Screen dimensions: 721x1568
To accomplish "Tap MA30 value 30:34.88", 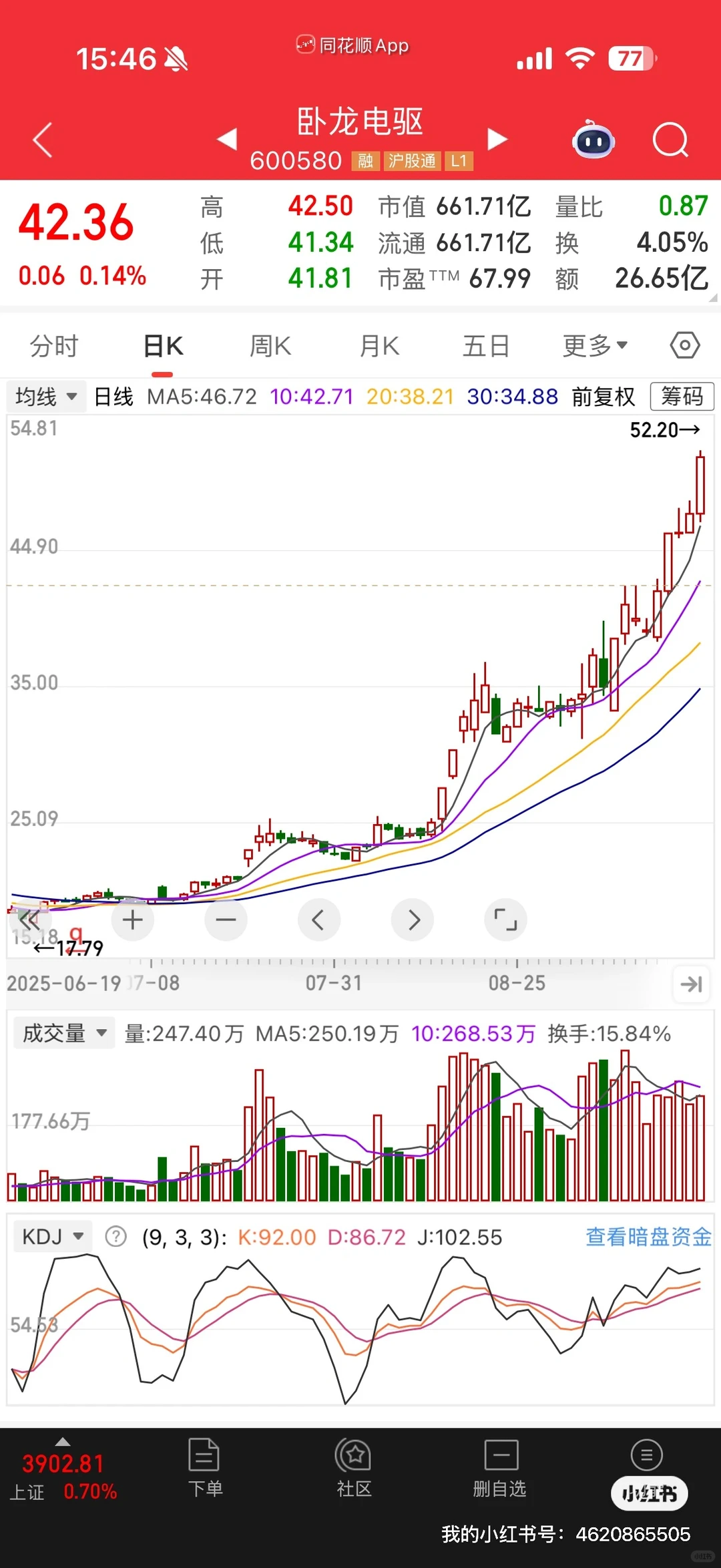I will pos(512,397).
